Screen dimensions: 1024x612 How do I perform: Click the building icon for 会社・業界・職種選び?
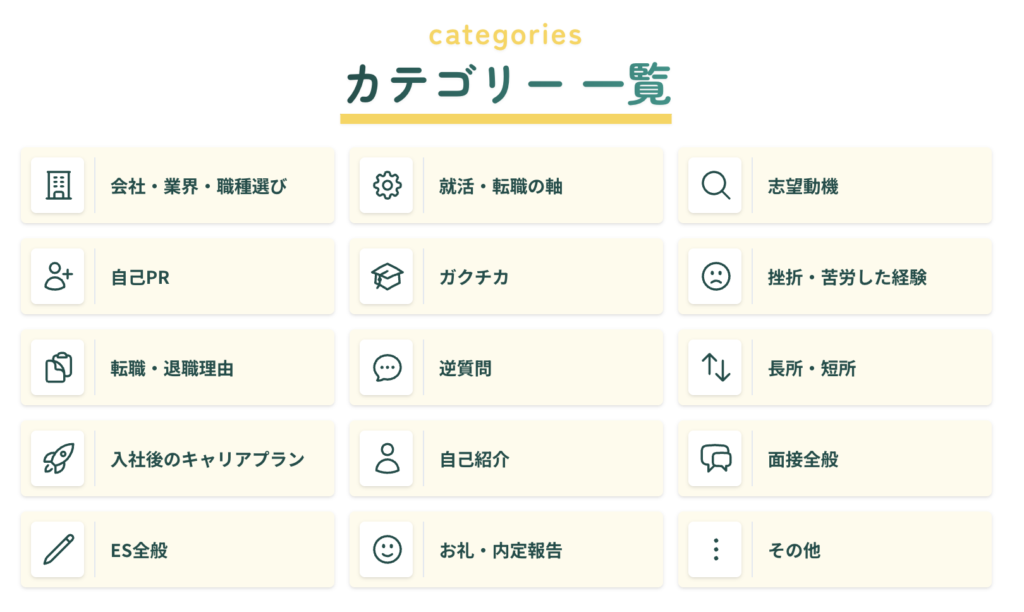pyautogui.click(x=58, y=186)
